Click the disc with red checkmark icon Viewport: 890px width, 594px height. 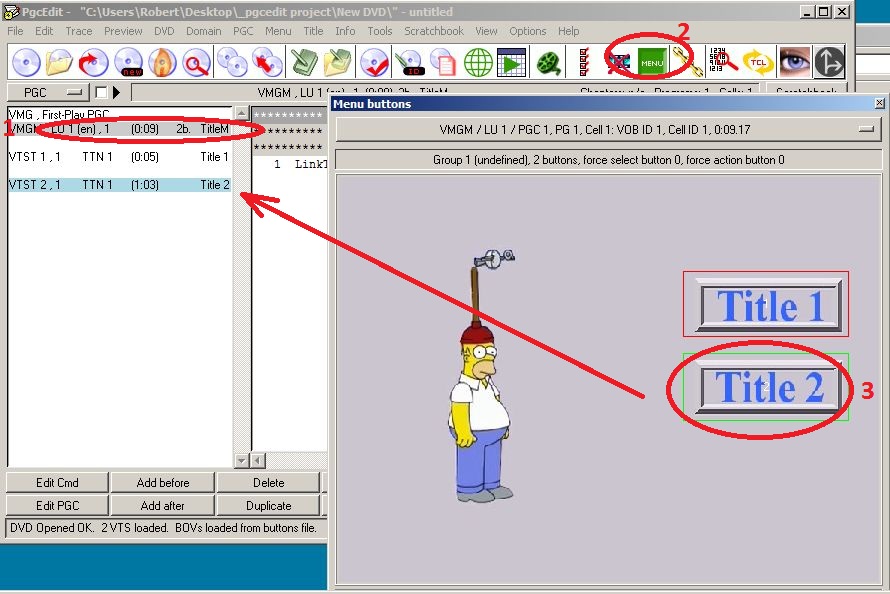click(374, 62)
